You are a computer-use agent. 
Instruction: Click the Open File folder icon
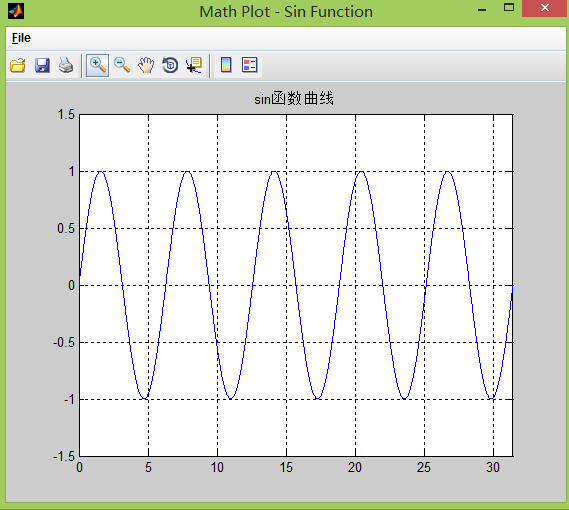18,66
